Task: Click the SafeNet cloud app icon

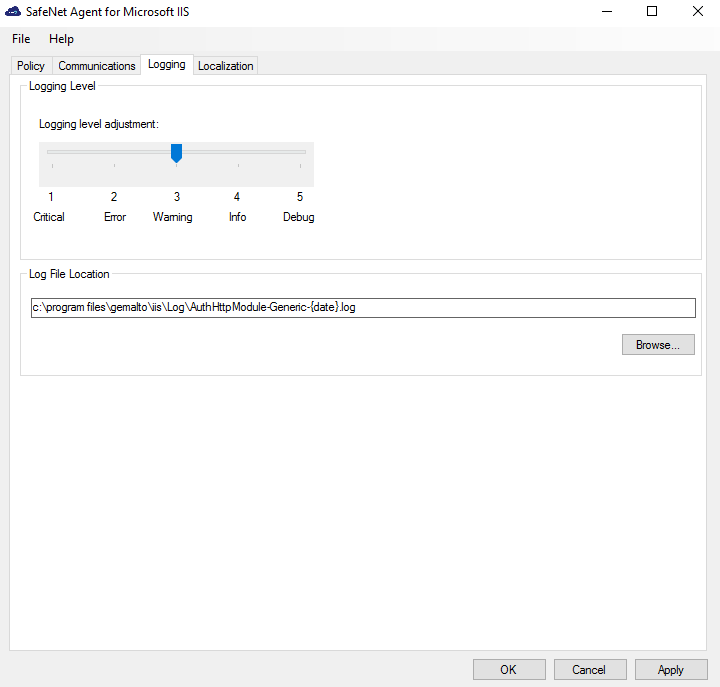Action: coord(13,11)
